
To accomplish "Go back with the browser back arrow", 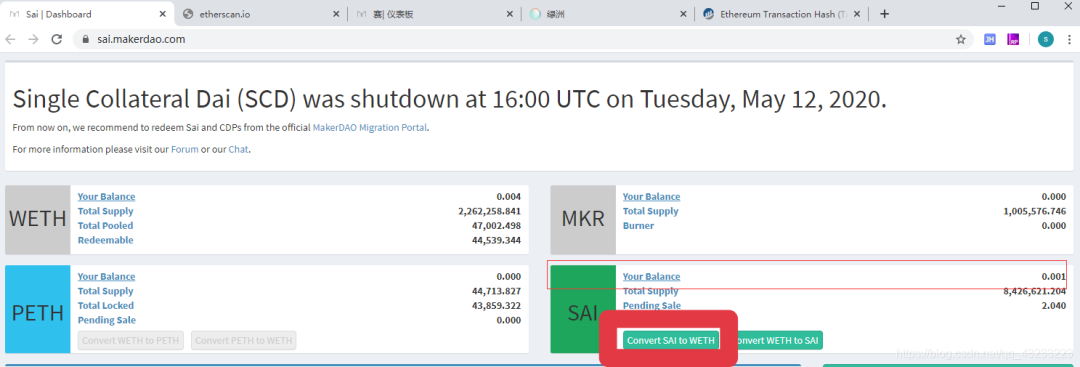I will click(x=10, y=39).
